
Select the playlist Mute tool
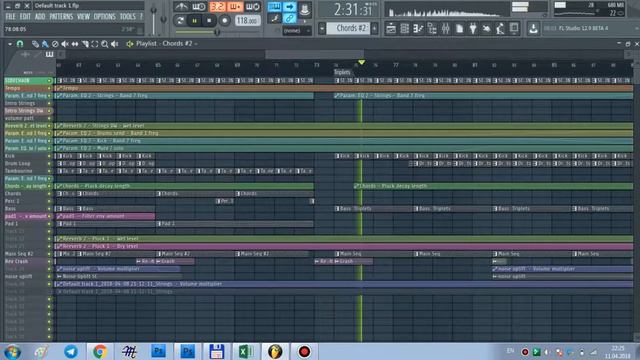tap(65, 44)
